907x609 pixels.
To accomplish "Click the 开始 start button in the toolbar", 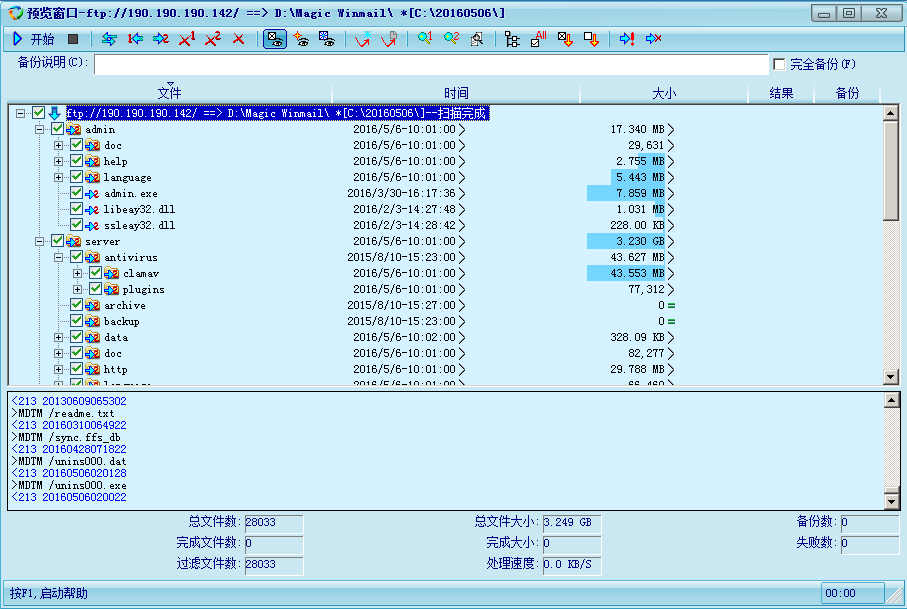I will (x=33, y=39).
